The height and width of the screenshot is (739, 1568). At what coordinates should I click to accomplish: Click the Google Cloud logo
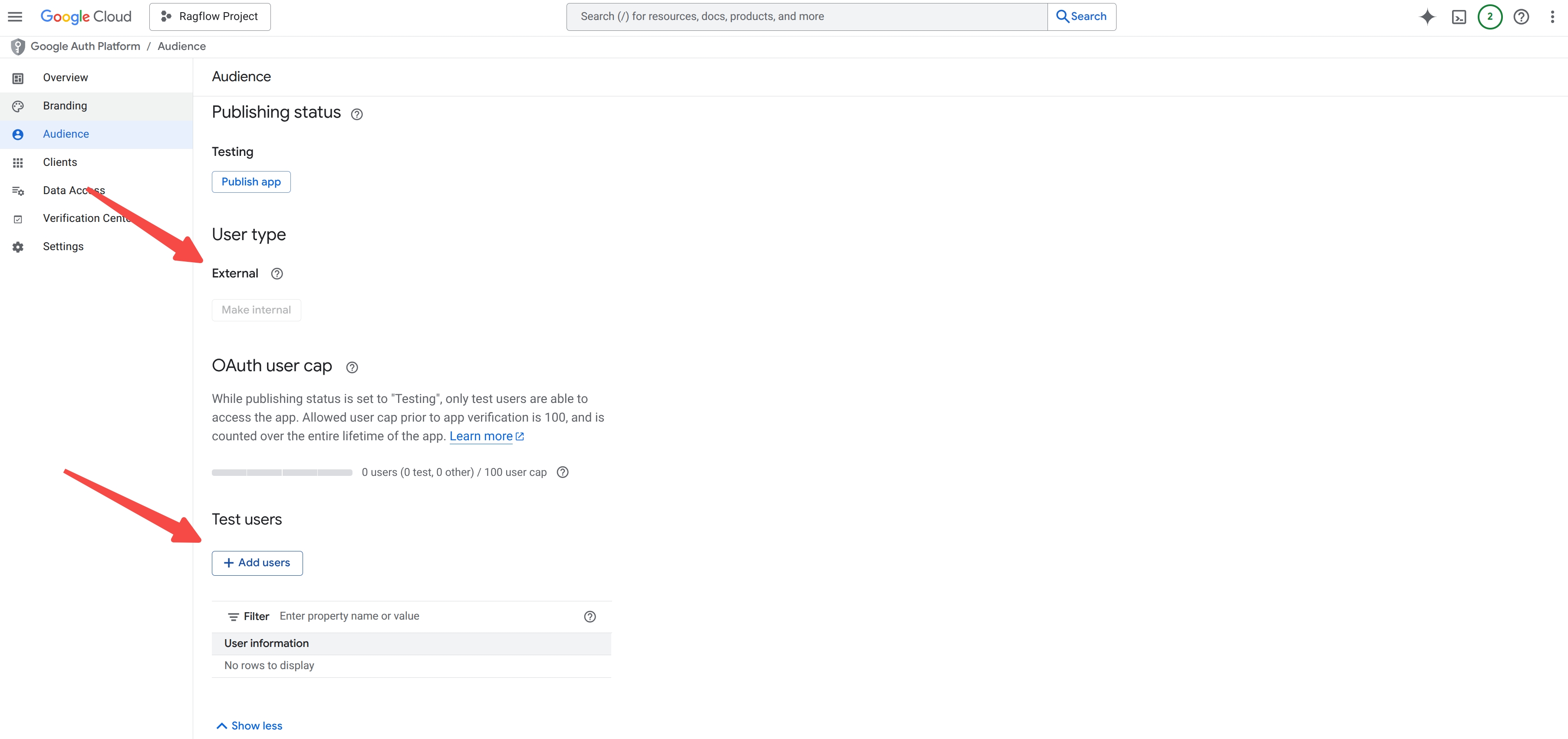tap(86, 16)
